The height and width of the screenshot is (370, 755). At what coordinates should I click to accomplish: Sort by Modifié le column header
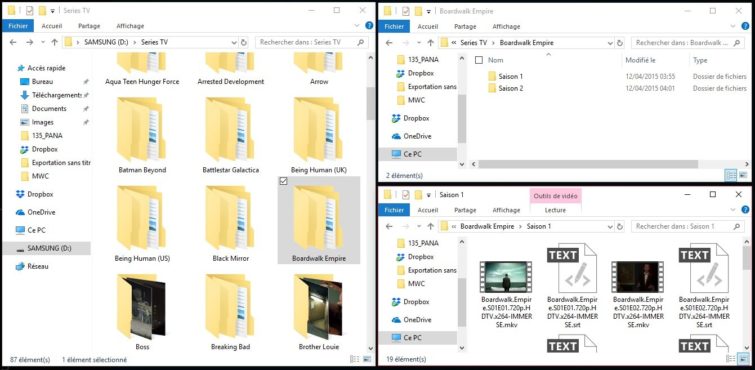click(640, 60)
